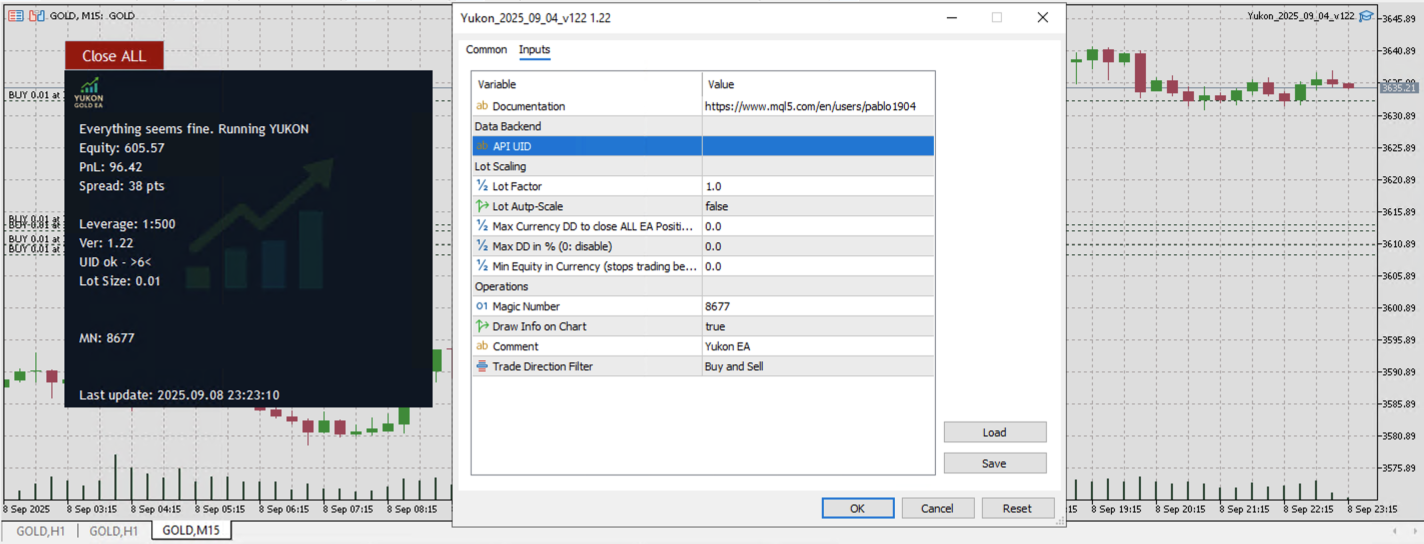Click the Lot Scaling section row
The width and height of the screenshot is (1424, 544).
tap(703, 166)
